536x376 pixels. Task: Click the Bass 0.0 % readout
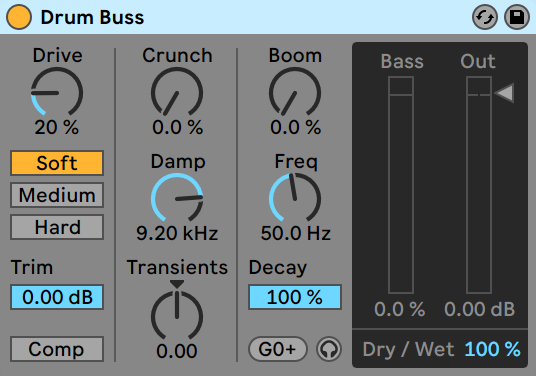click(400, 309)
